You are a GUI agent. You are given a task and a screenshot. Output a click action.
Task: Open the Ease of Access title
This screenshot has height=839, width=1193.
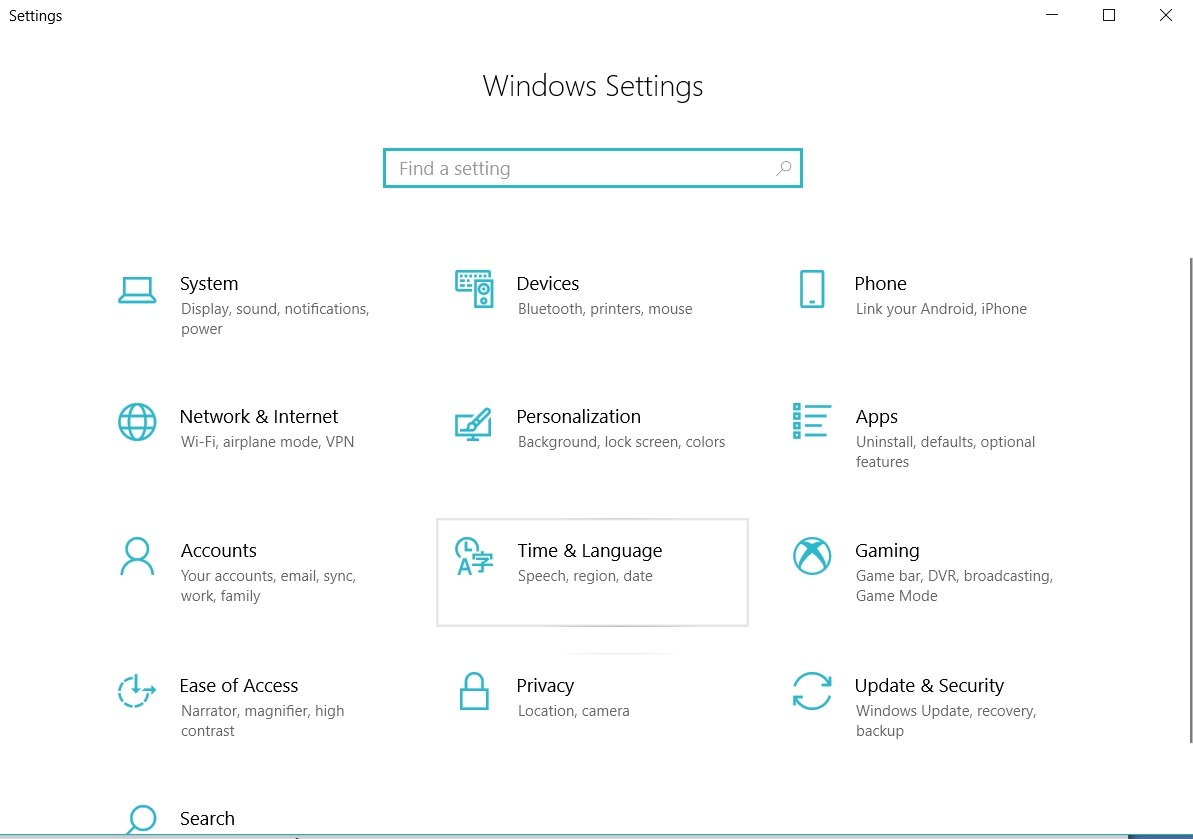(239, 686)
